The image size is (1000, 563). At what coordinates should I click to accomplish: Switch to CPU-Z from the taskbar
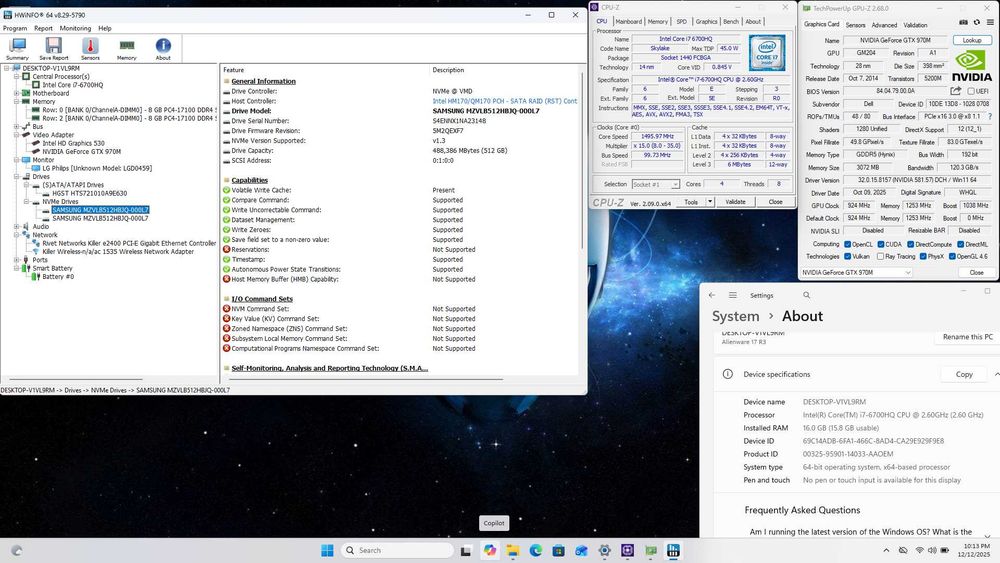pos(628,550)
